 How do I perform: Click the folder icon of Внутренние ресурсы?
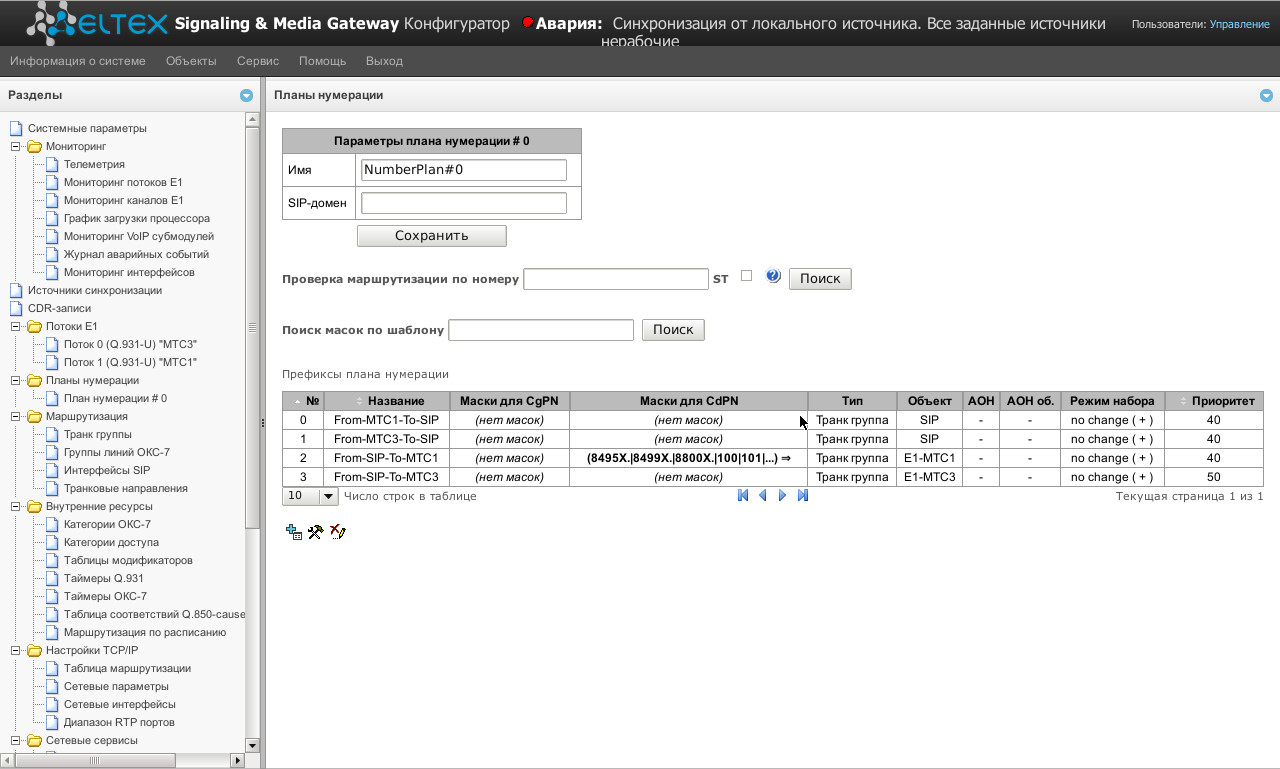[34, 506]
